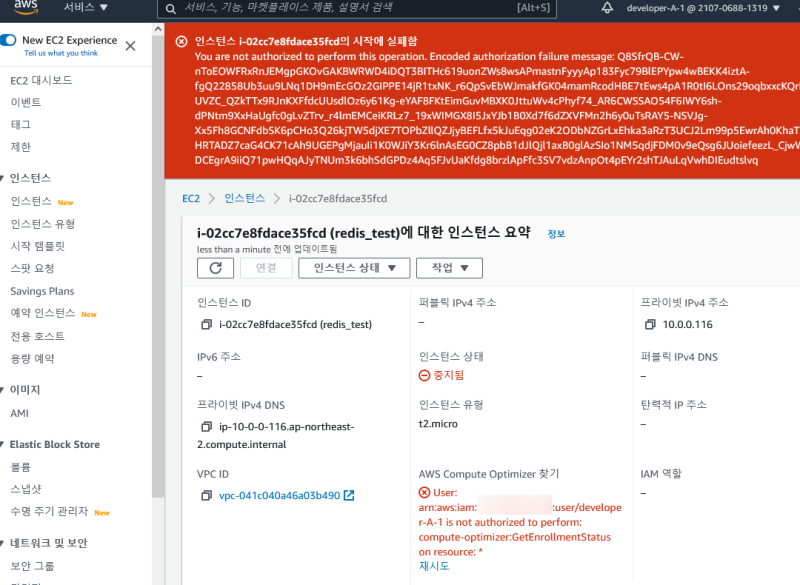Open EC2 대시보드 in sidebar
800x585 pixels.
(41, 80)
